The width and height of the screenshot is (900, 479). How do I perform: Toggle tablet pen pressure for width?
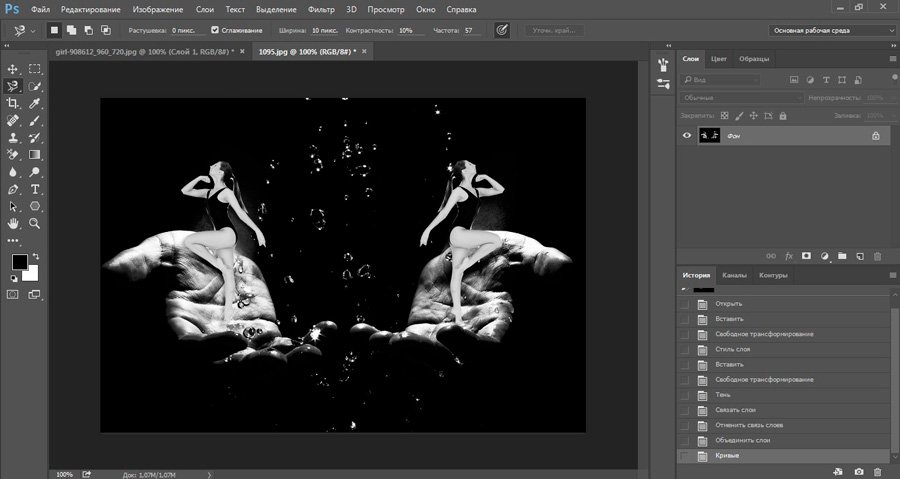click(x=502, y=30)
